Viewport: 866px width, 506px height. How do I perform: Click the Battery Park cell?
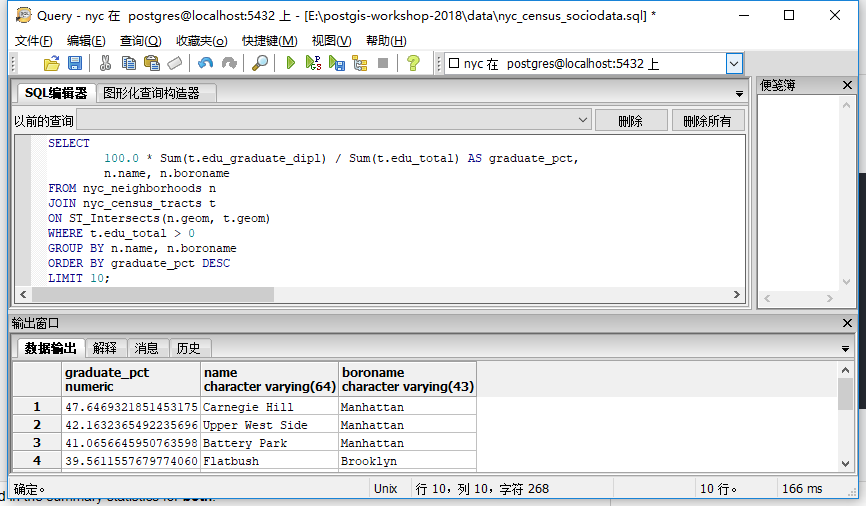click(x=270, y=442)
